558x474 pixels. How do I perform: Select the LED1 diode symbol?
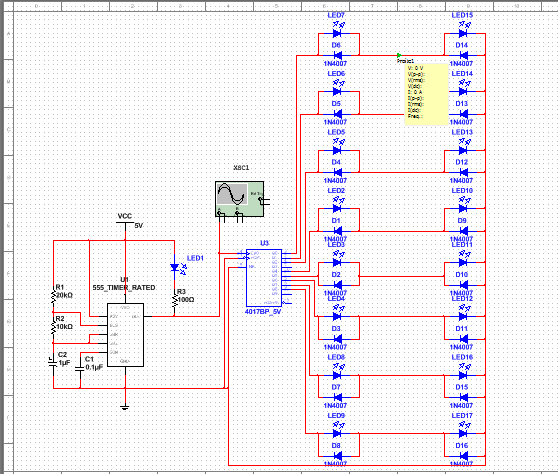tap(174, 268)
